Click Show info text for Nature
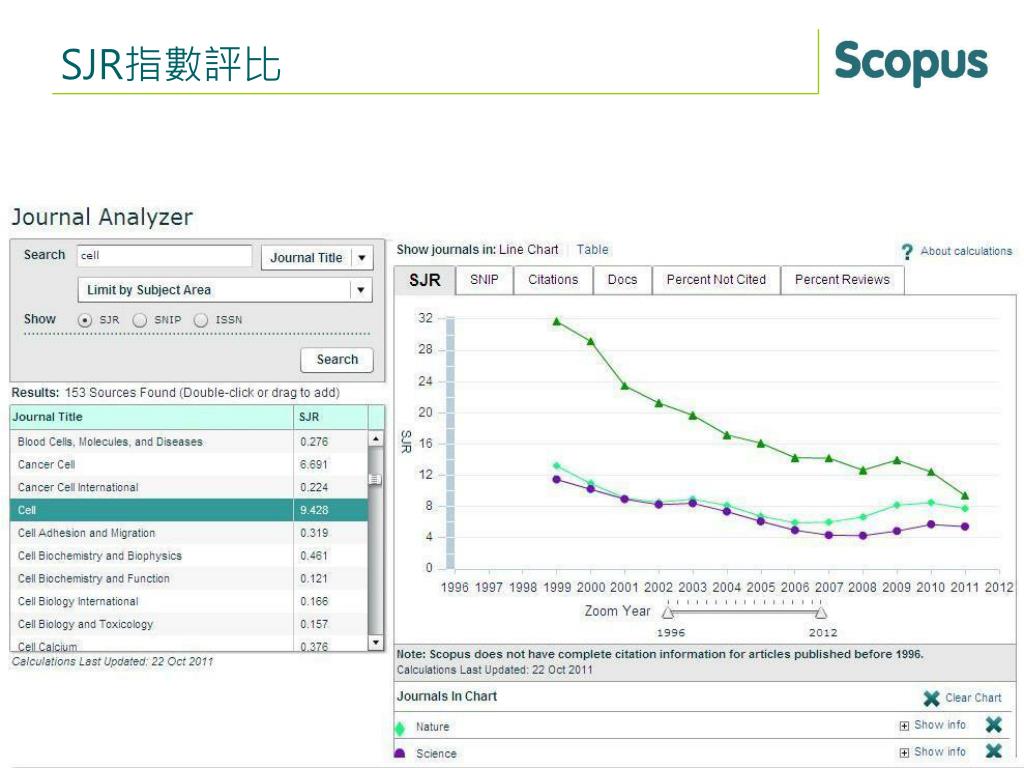 [940, 725]
